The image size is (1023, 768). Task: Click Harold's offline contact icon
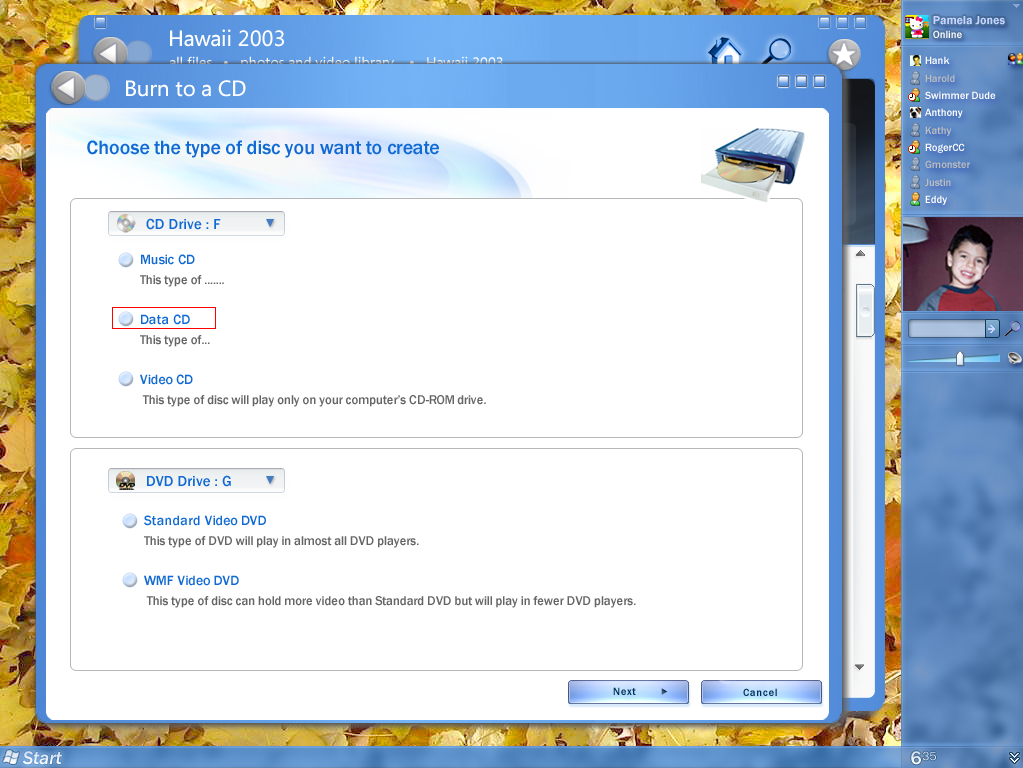point(915,78)
